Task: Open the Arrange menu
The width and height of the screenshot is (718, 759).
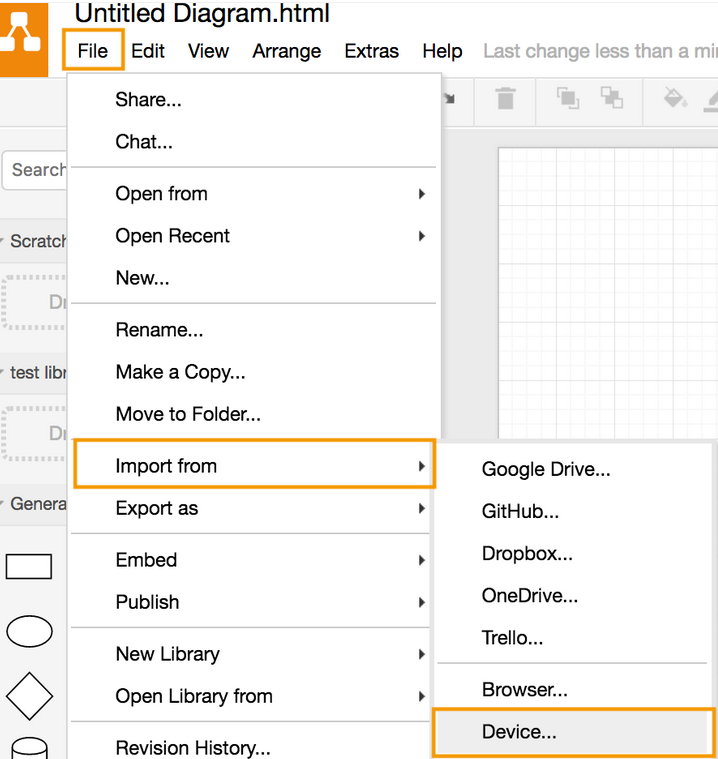Action: pyautogui.click(x=287, y=51)
